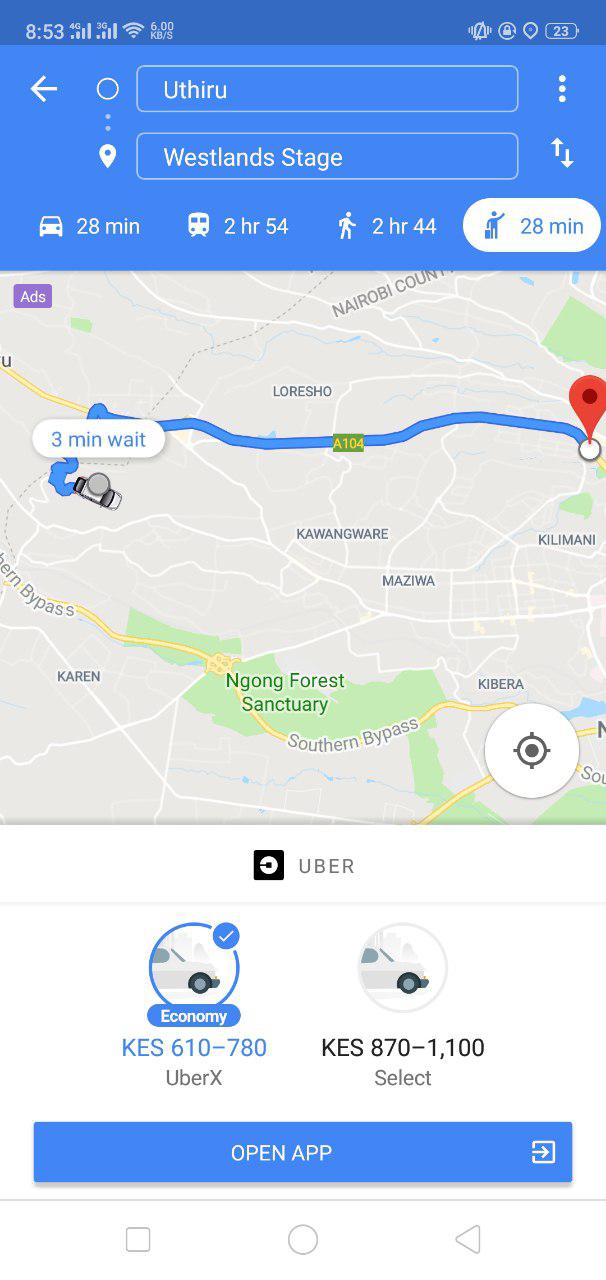Click the OPEN APP button
The width and height of the screenshot is (606, 1280).
click(303, 1152)
